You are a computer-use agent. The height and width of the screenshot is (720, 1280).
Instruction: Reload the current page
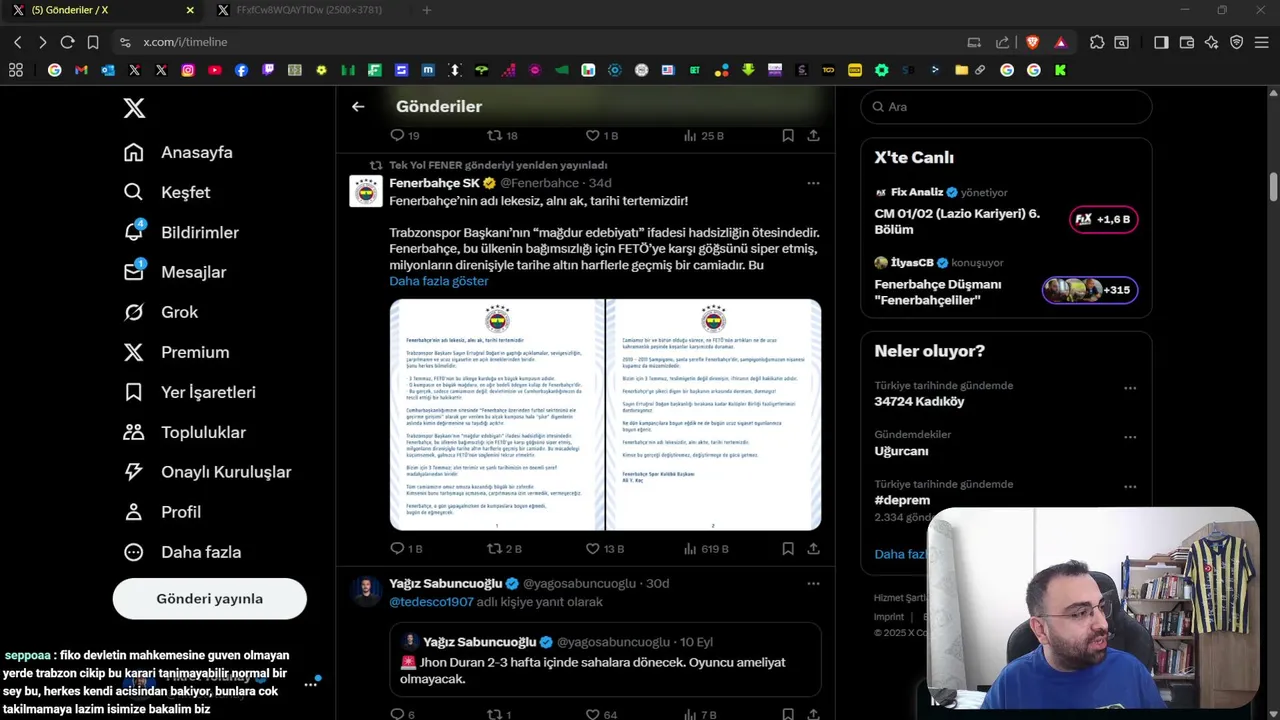click(67, 42)
